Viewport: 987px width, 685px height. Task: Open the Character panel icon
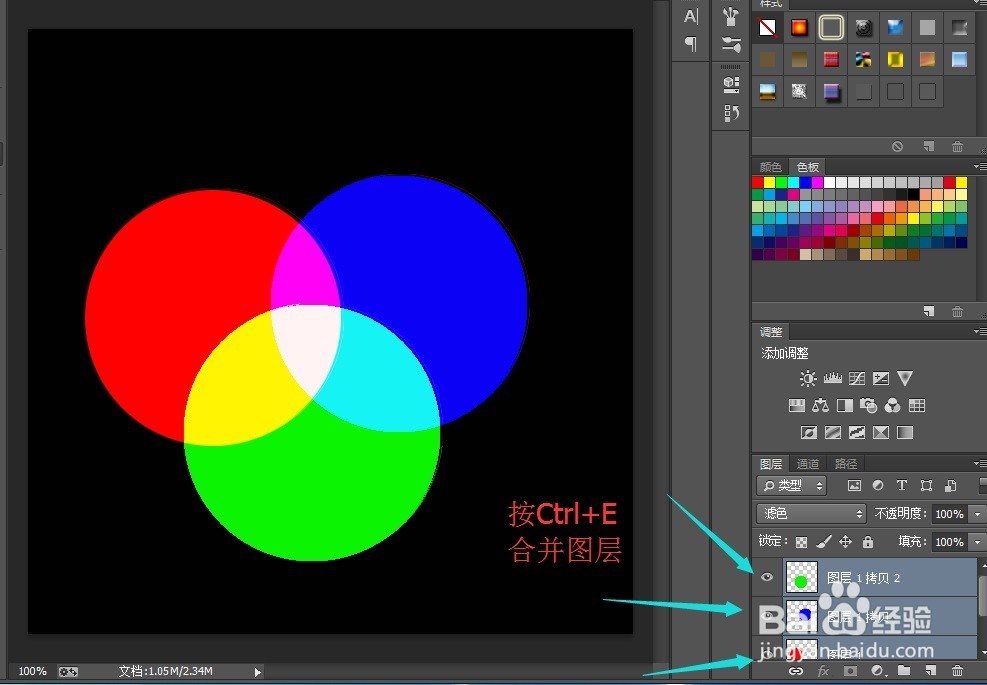[691, 16]
